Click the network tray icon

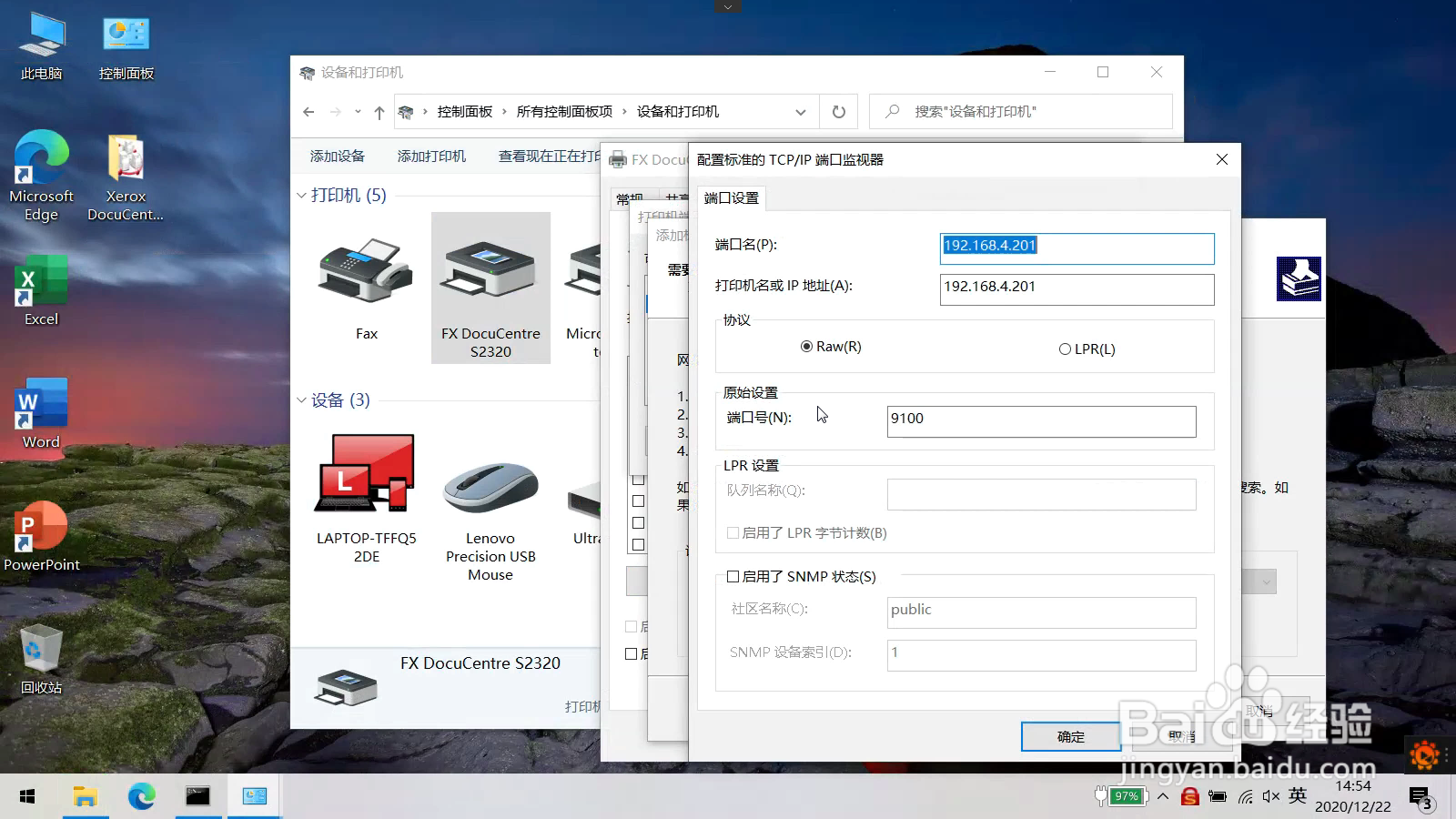click(x=1246, y=797)
